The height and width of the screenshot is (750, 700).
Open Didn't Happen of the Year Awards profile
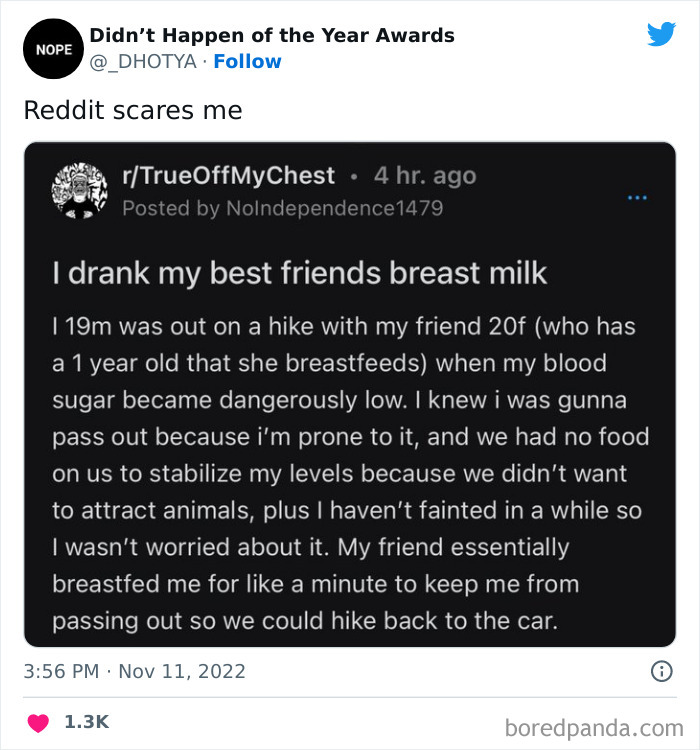[272, 35]
